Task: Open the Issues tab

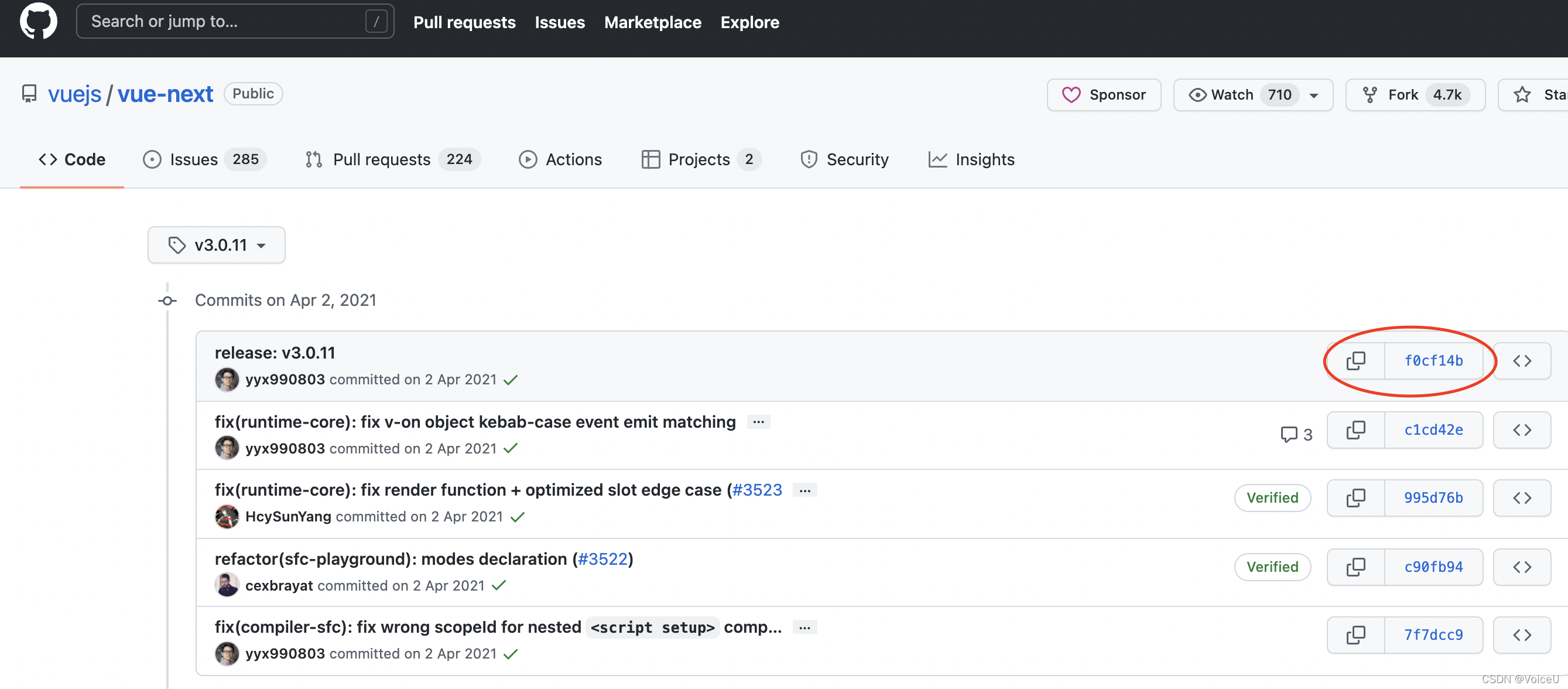Action: (204, 159)
